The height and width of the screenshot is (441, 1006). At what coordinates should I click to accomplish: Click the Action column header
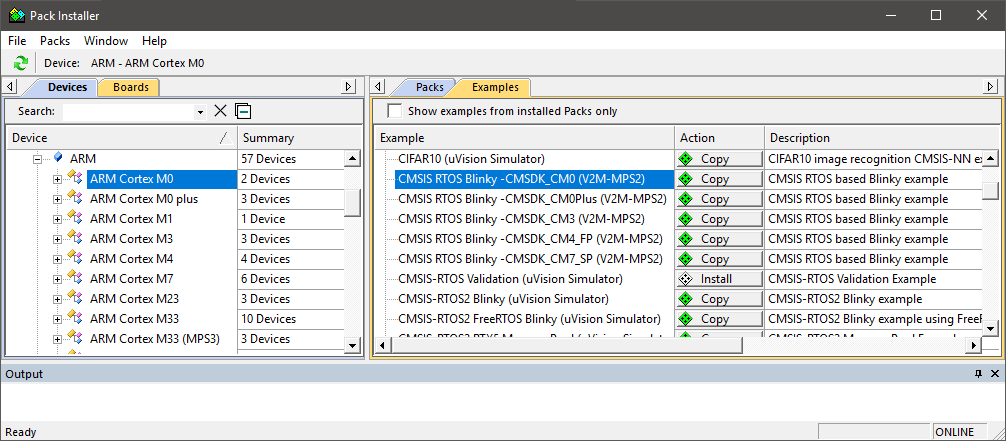tap(719, 137)
